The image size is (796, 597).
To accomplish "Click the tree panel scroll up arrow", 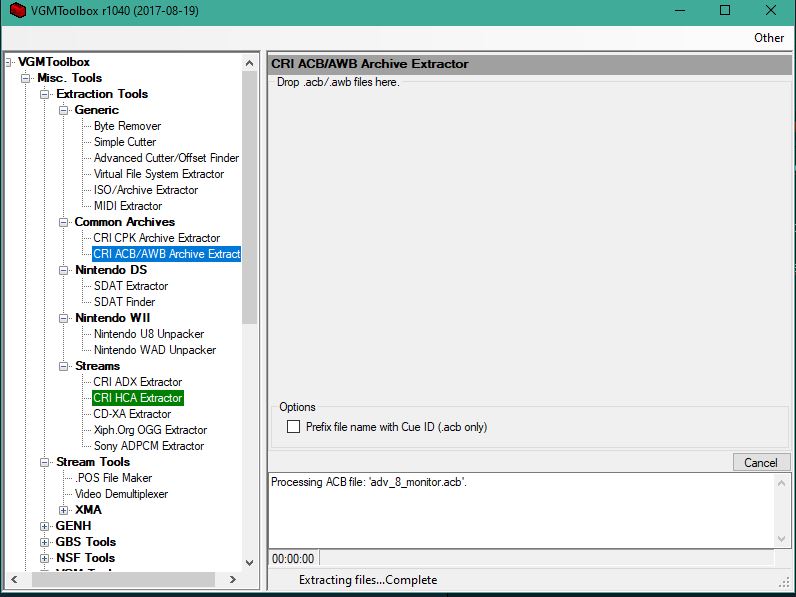I will (249, 63).
